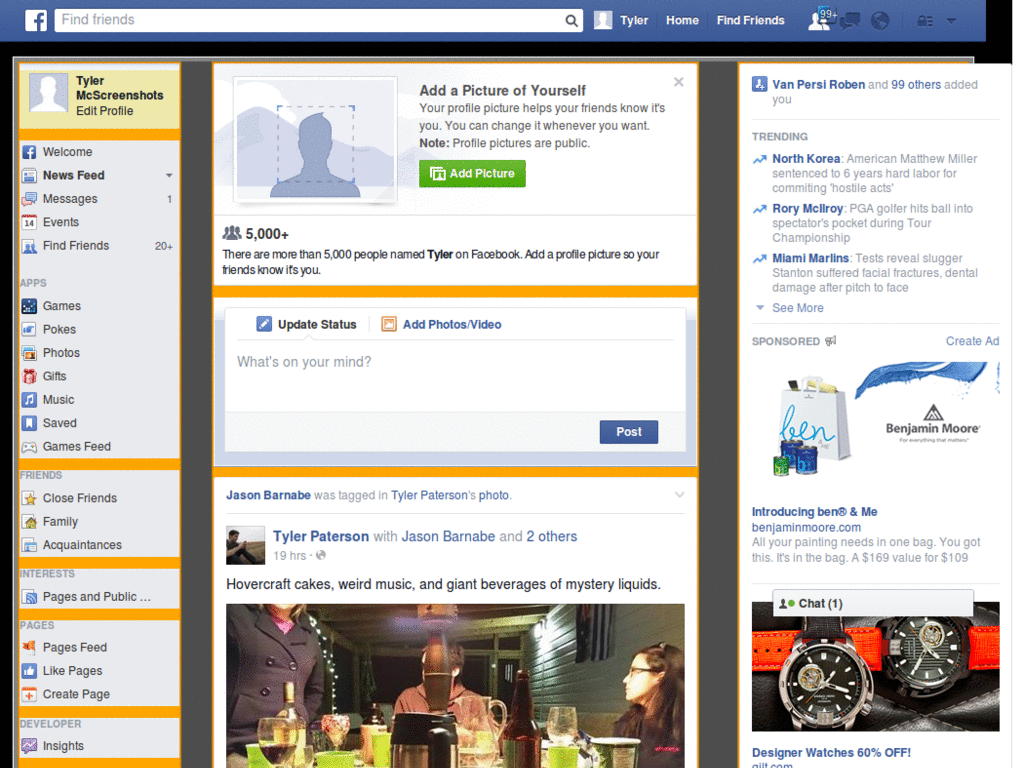Click Van Persi Roben name link
Screen dimensions: 1024x768
point(818,84)
